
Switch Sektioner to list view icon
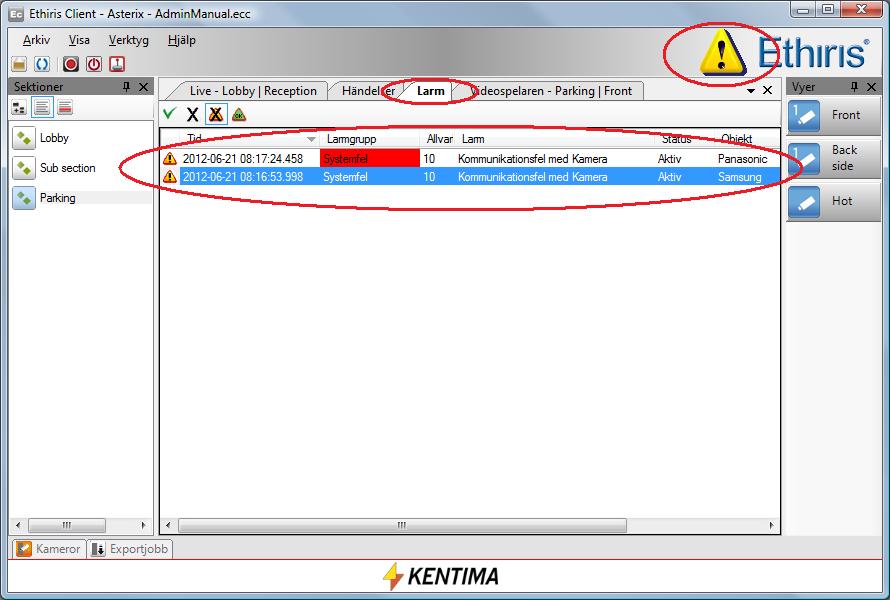point(42,107)
